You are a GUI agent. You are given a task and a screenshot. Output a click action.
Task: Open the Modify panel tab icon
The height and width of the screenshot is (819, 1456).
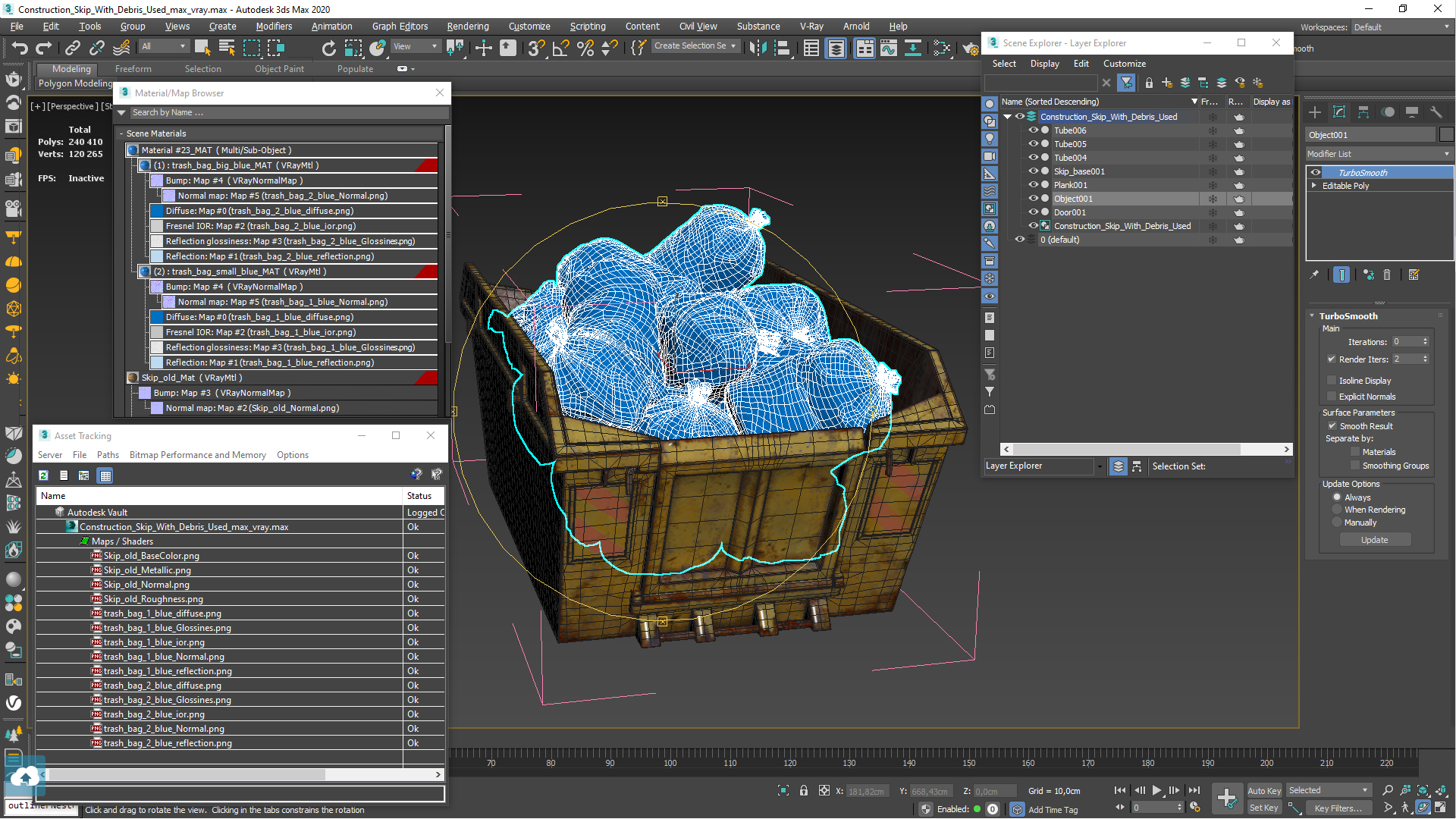1339,112
